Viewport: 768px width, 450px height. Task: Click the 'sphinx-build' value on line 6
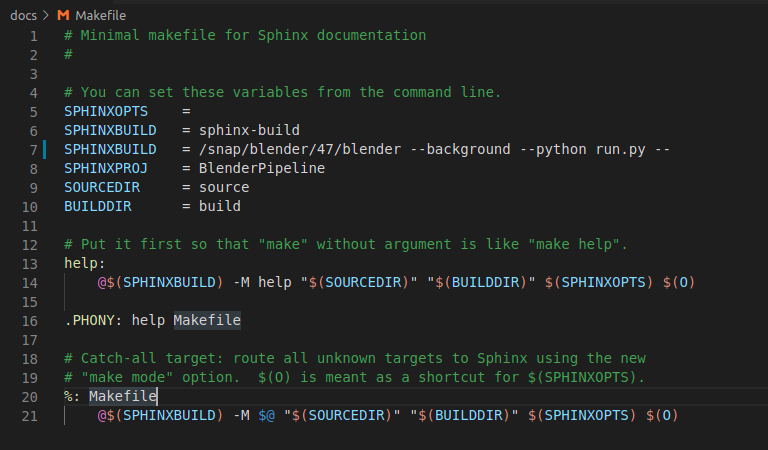[x=249, y=130]
